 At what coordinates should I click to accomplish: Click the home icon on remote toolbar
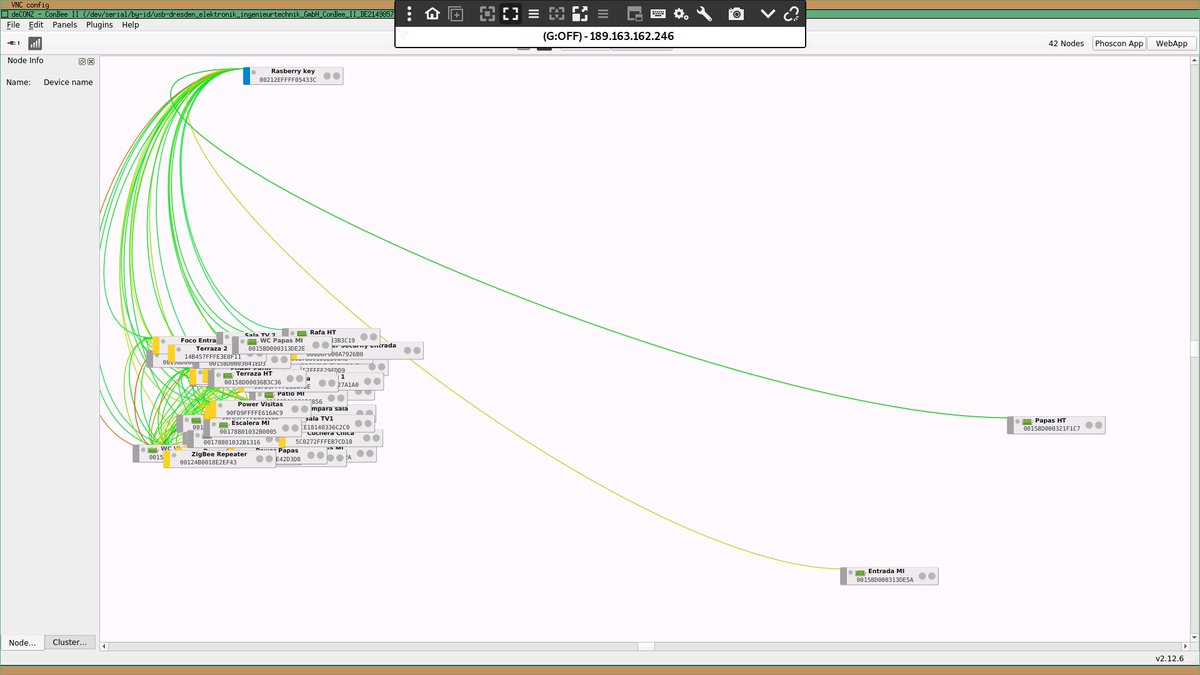(432, 14)
